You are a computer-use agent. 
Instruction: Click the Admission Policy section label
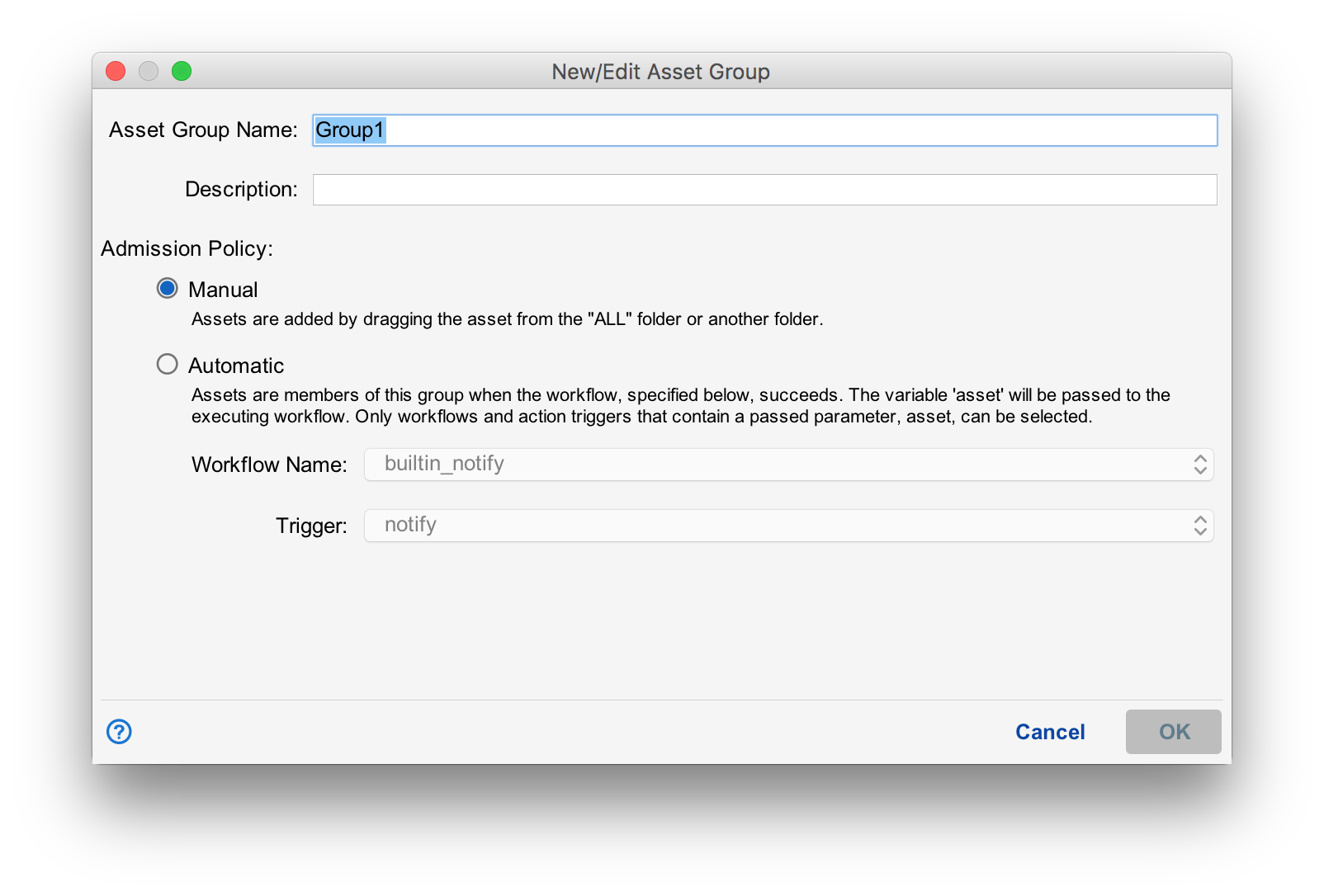pyautogui.click(x=185, y=248)
